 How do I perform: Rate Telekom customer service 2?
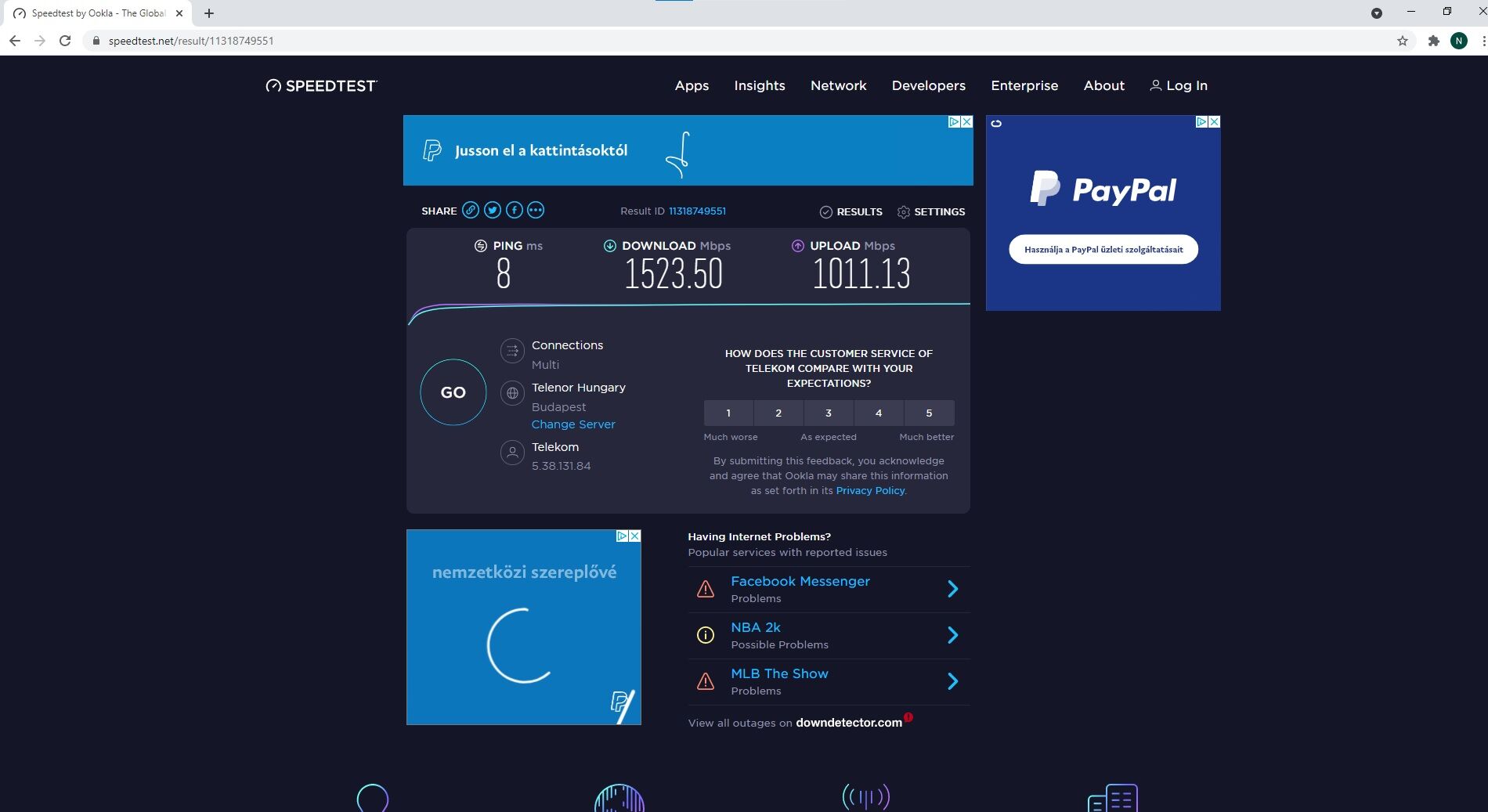[x=778, y=413]
